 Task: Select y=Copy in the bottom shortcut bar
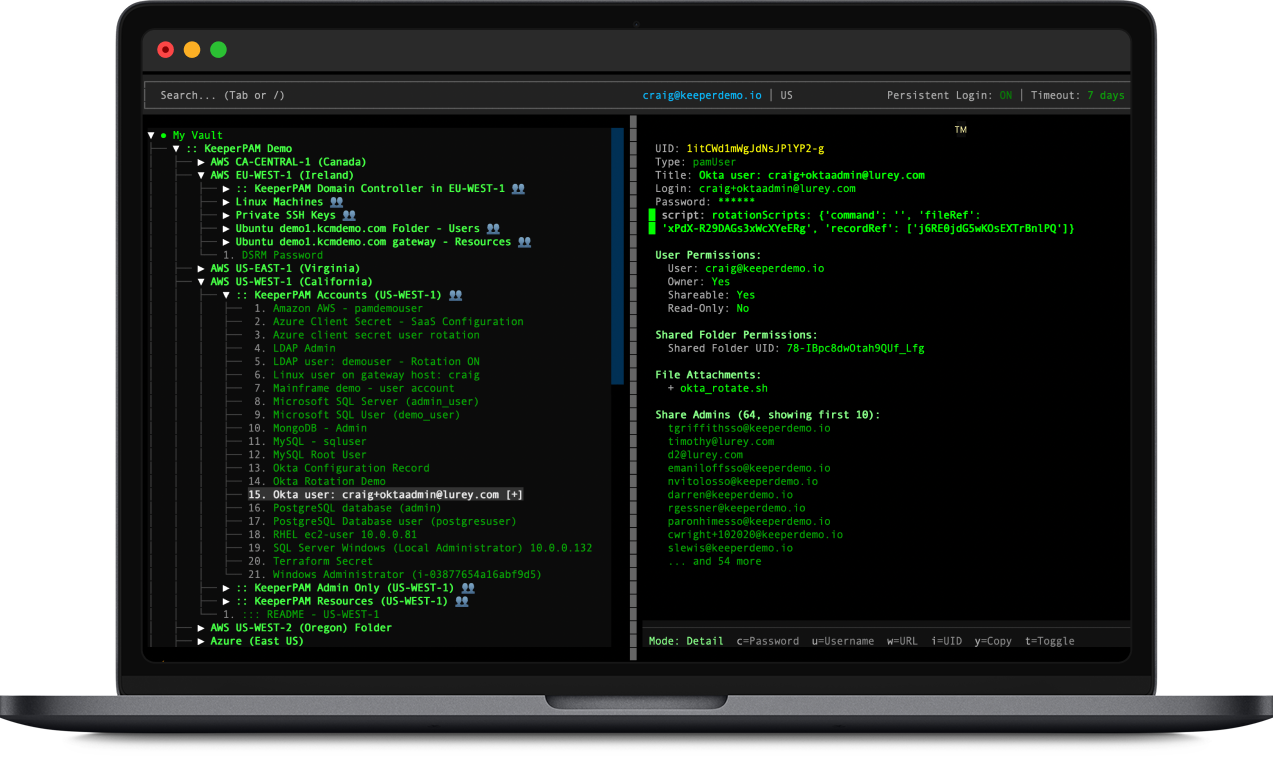(992, 641)
